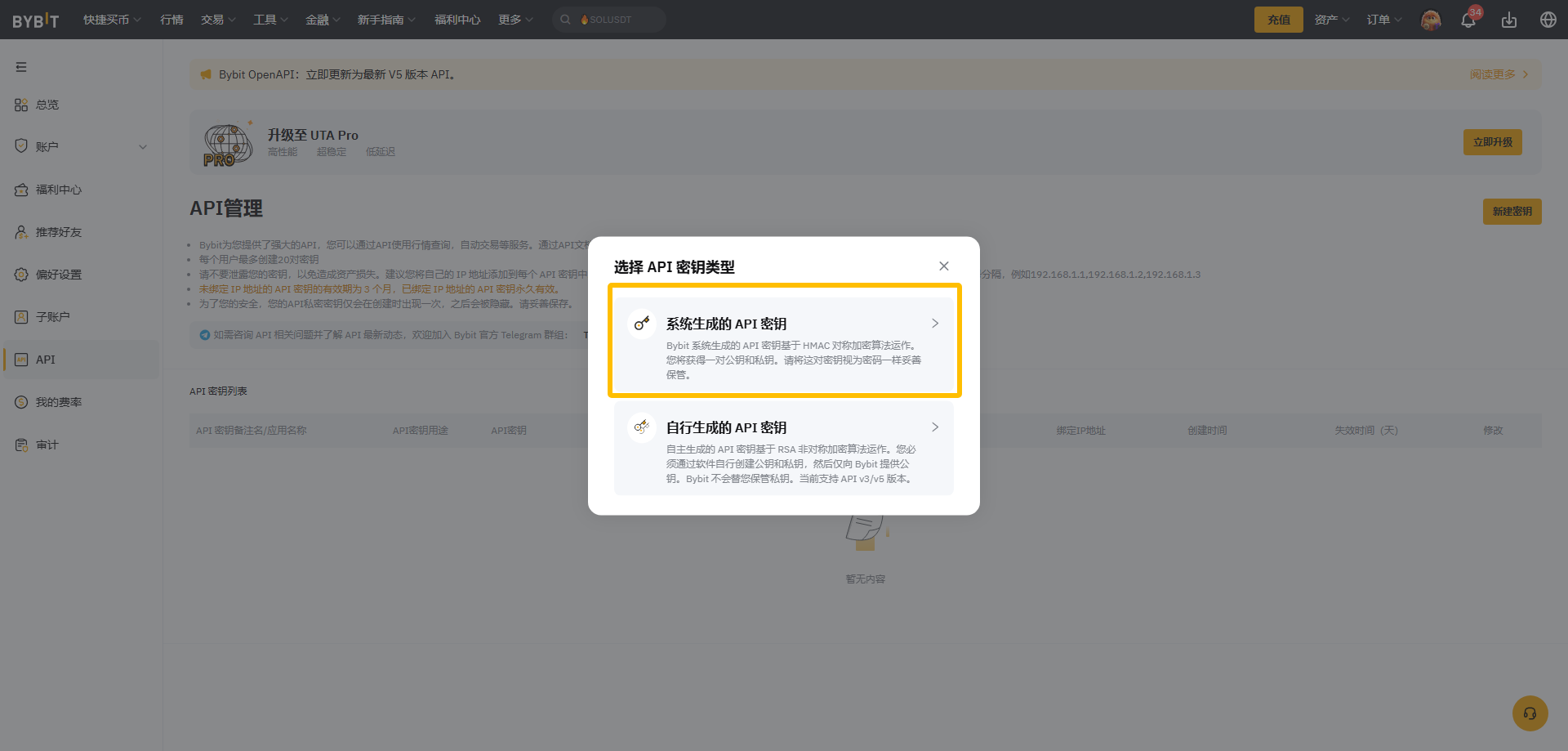Open the user avatar profile
This screenshot has width=1568, height=751.
[x=1431, y=20]
